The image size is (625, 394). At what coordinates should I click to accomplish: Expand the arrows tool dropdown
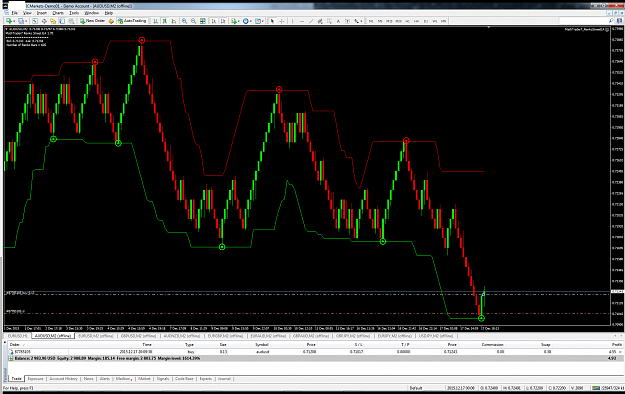click(x=361, y=21)
